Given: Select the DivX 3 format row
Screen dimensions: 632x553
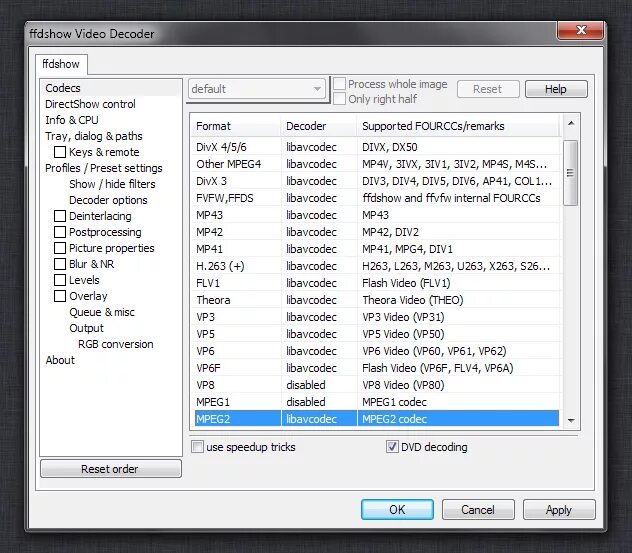Looking at the screenshot, I should [x=376, y=181].
